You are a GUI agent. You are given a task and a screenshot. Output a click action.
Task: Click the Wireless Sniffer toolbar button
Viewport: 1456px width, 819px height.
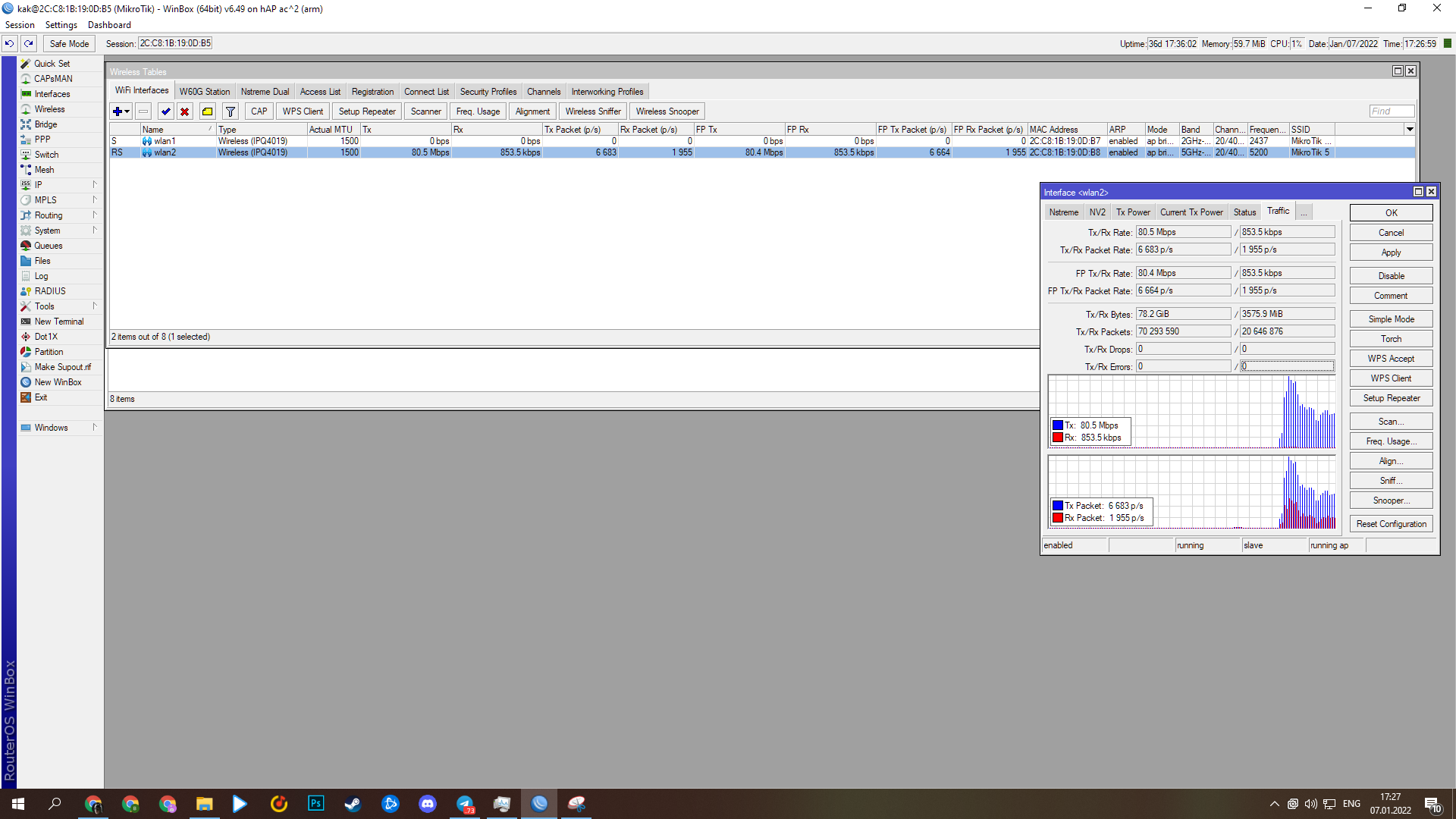tap(593, 111)
